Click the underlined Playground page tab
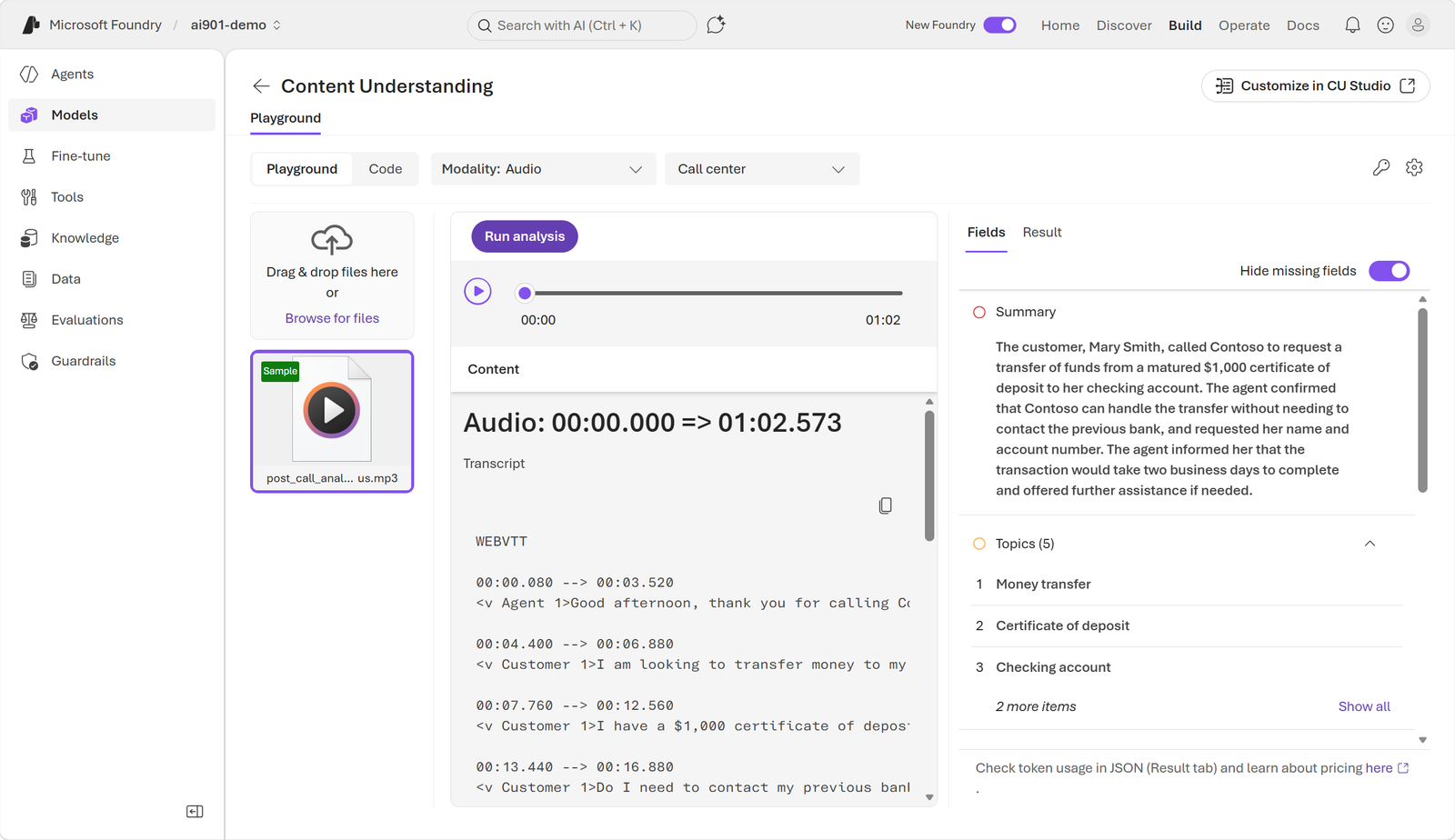Screen dimensions: 1455x840 (x=286, y=118)
